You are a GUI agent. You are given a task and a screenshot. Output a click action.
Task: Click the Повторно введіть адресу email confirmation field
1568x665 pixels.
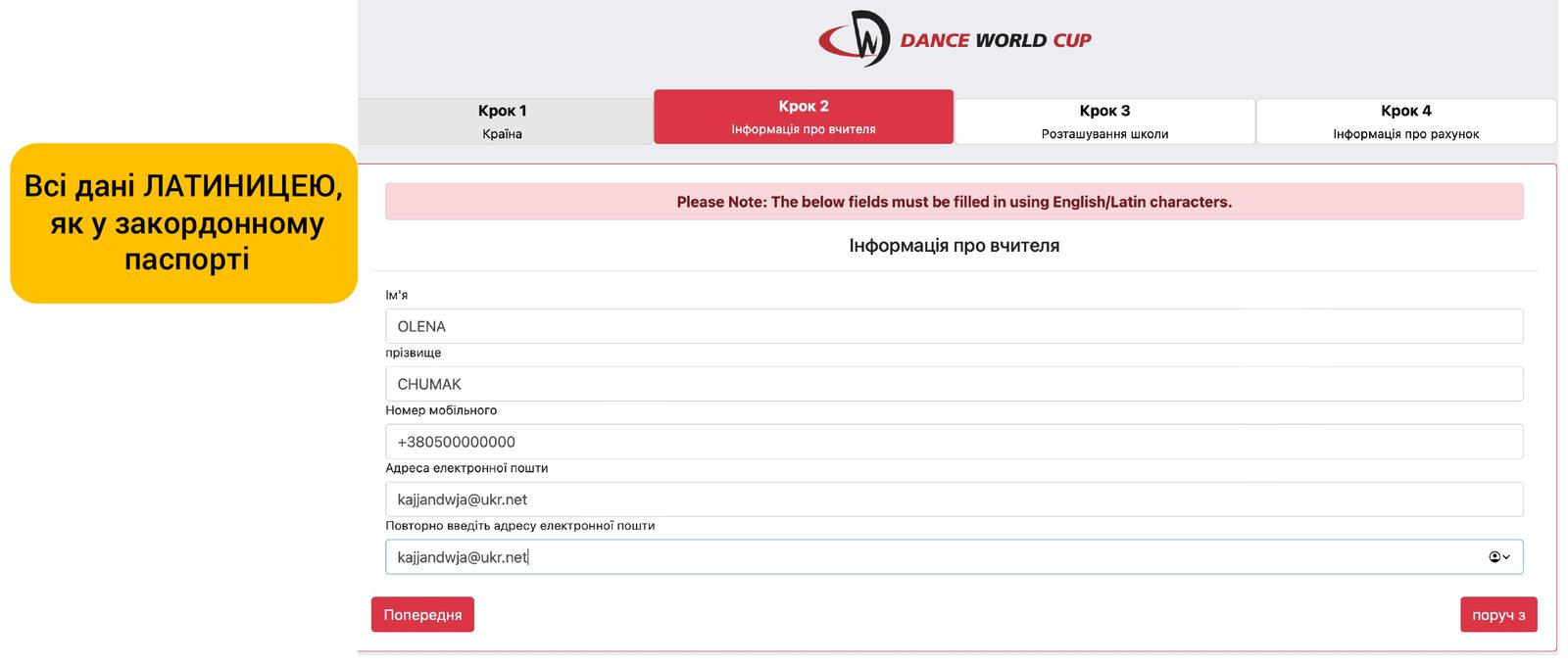pyautogui.click(x=955, y=557)
